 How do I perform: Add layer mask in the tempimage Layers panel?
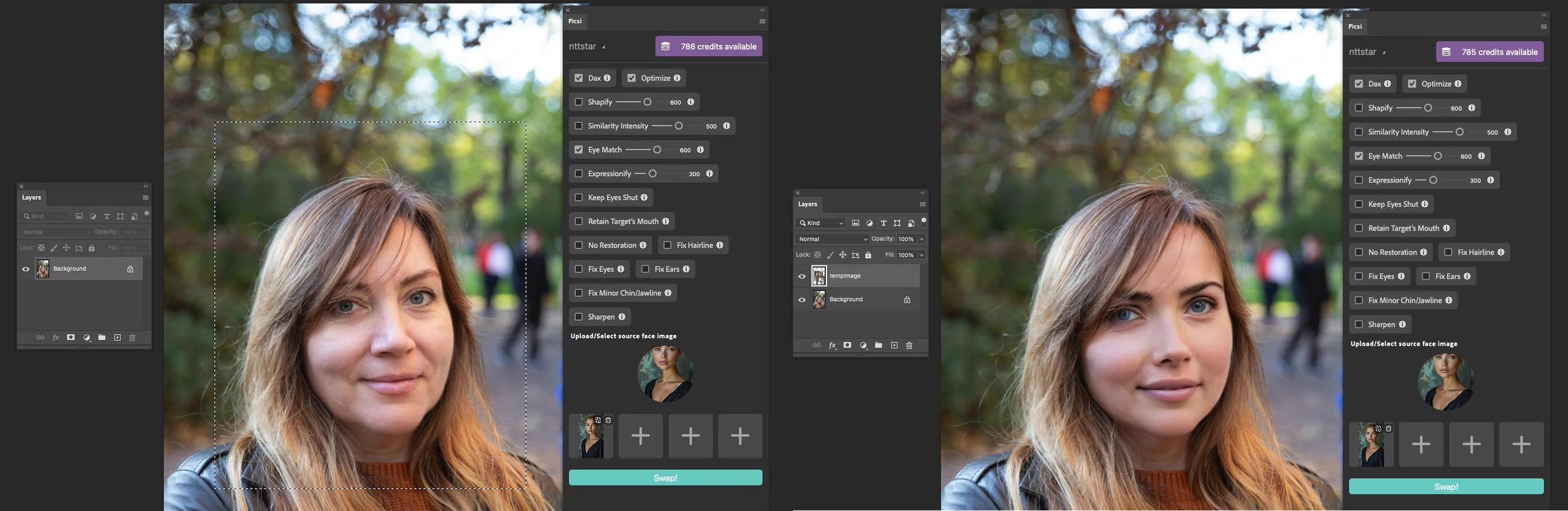pyautogui.click(x=847, y=345)
